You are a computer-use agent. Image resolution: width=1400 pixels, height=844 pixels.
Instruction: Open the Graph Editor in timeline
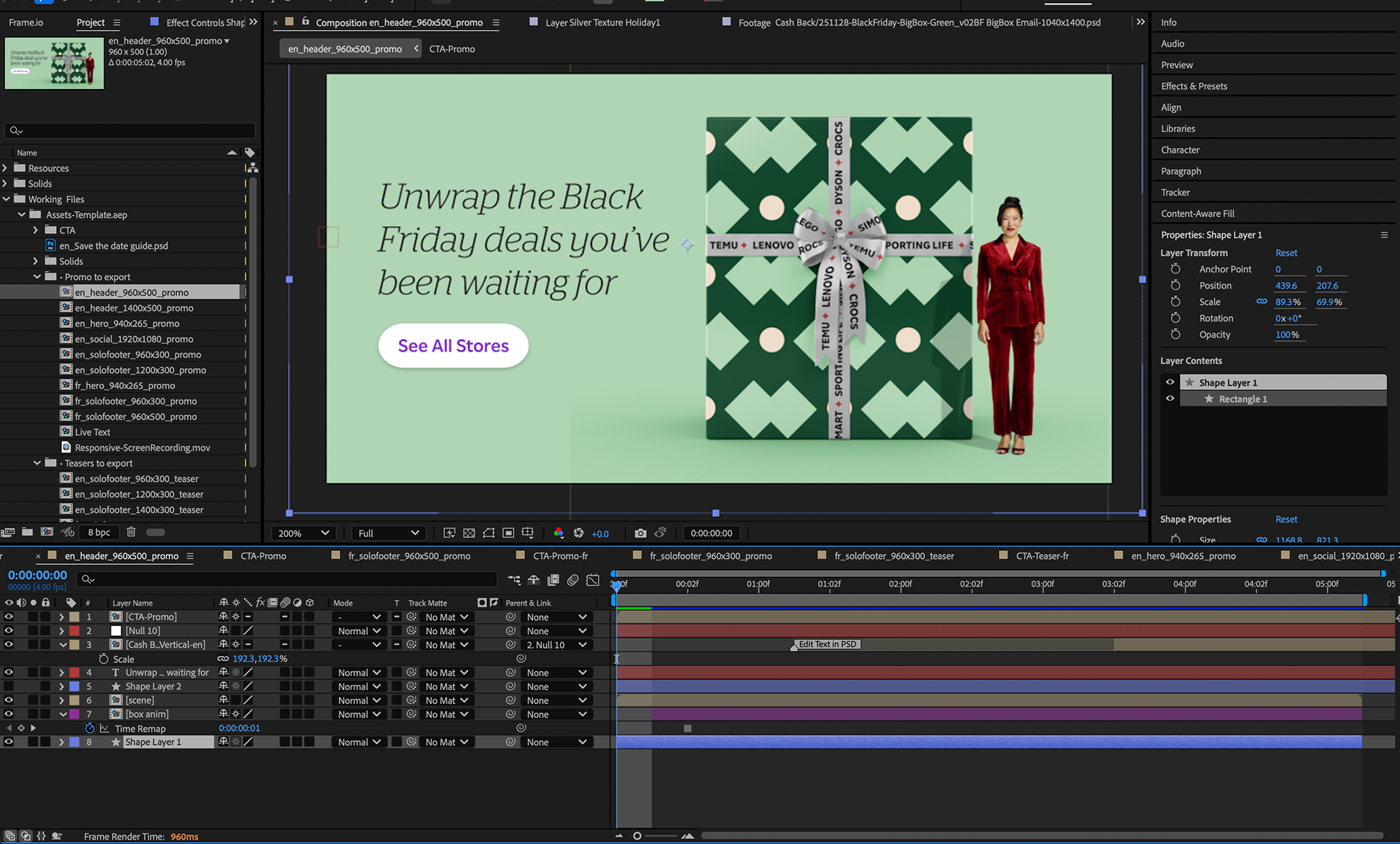pos(593,580)
